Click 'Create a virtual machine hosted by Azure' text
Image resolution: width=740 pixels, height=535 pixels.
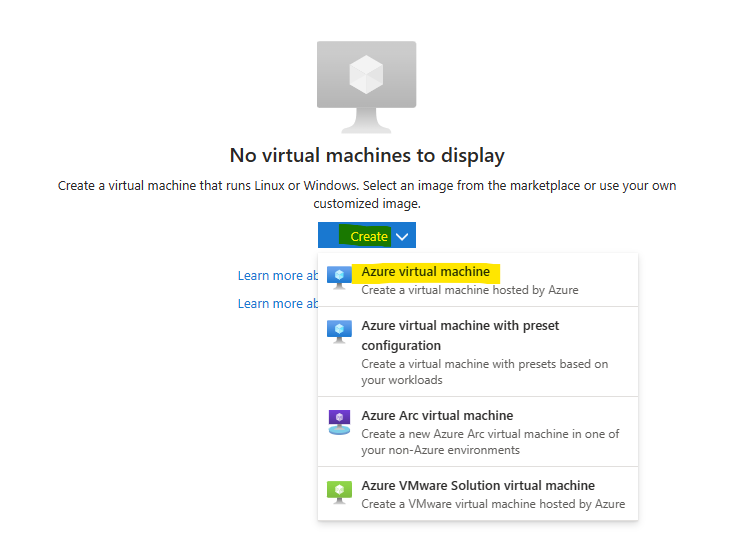(x=470, y=290)
